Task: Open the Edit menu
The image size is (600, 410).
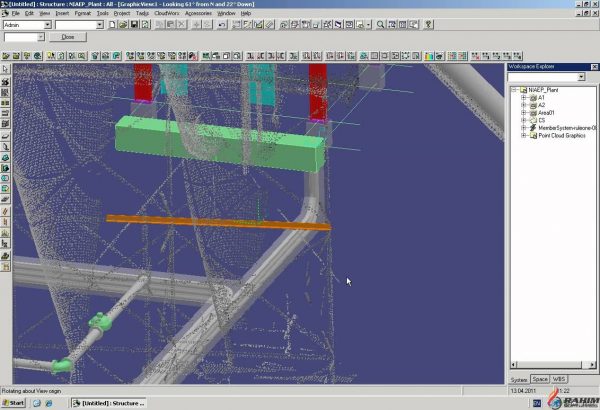Action: 29,13
